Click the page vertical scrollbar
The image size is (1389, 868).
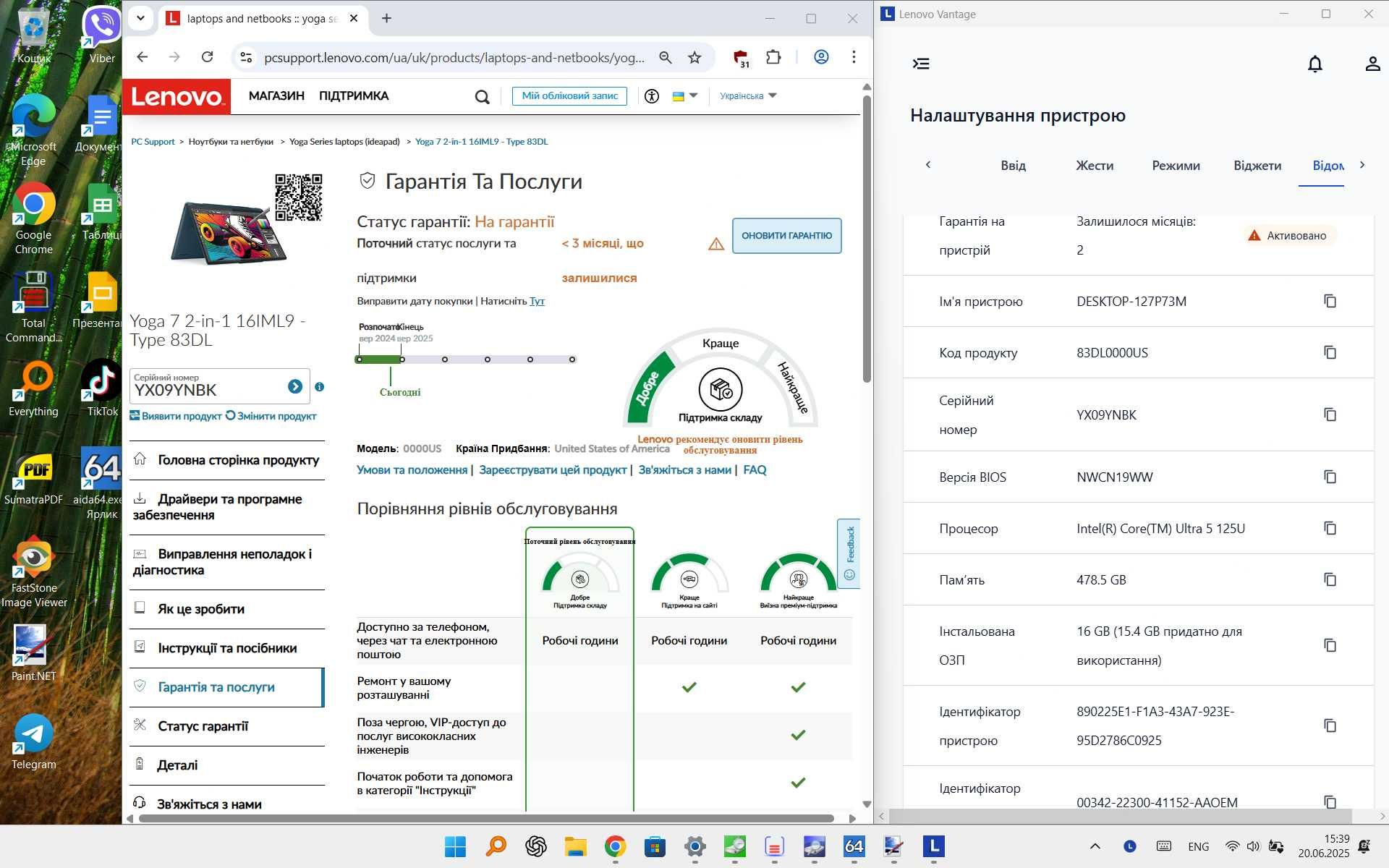867,239
